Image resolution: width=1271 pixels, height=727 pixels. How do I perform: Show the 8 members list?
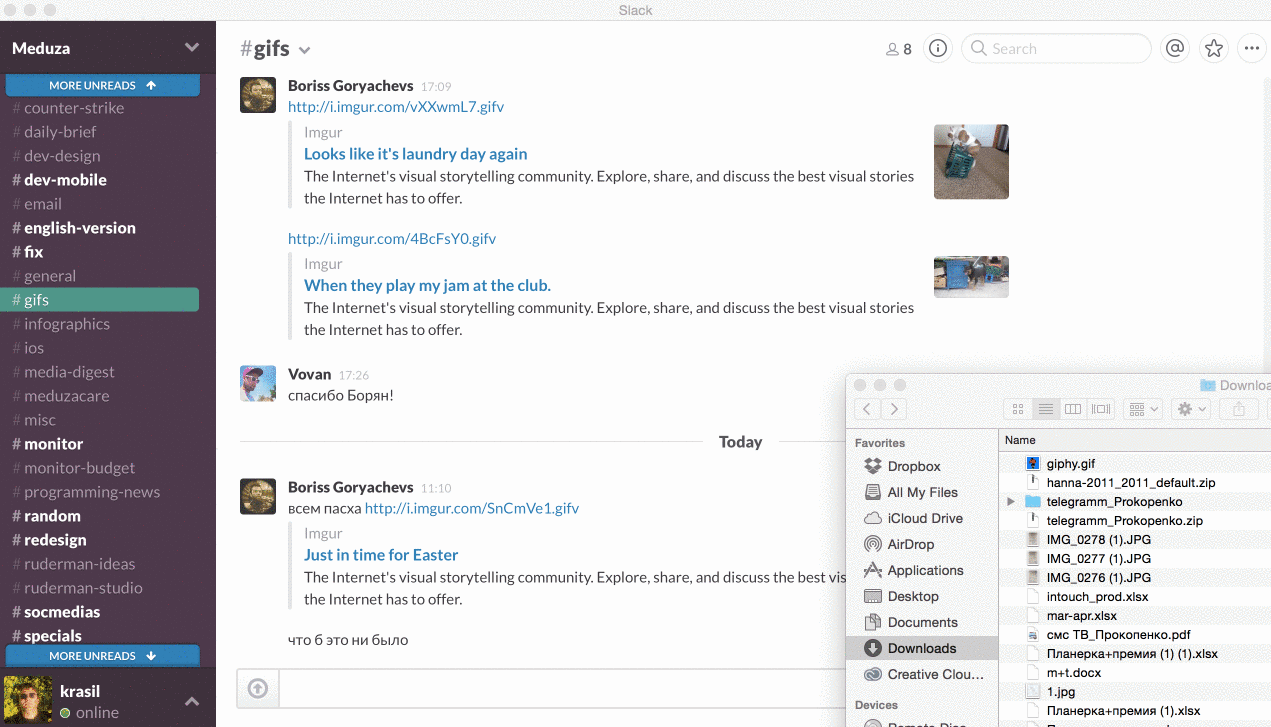click(x=898, y=49)
